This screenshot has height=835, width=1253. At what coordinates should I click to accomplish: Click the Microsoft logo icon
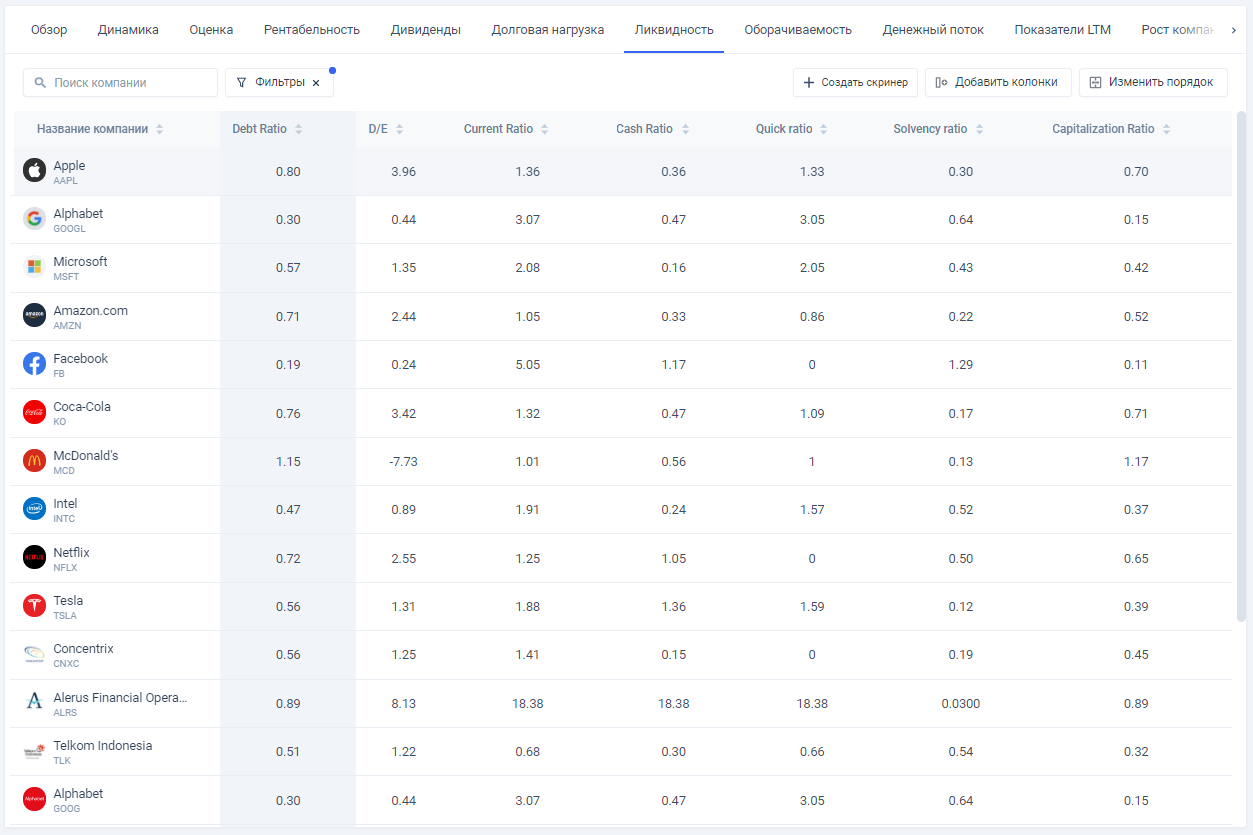[x=35, y=267]
